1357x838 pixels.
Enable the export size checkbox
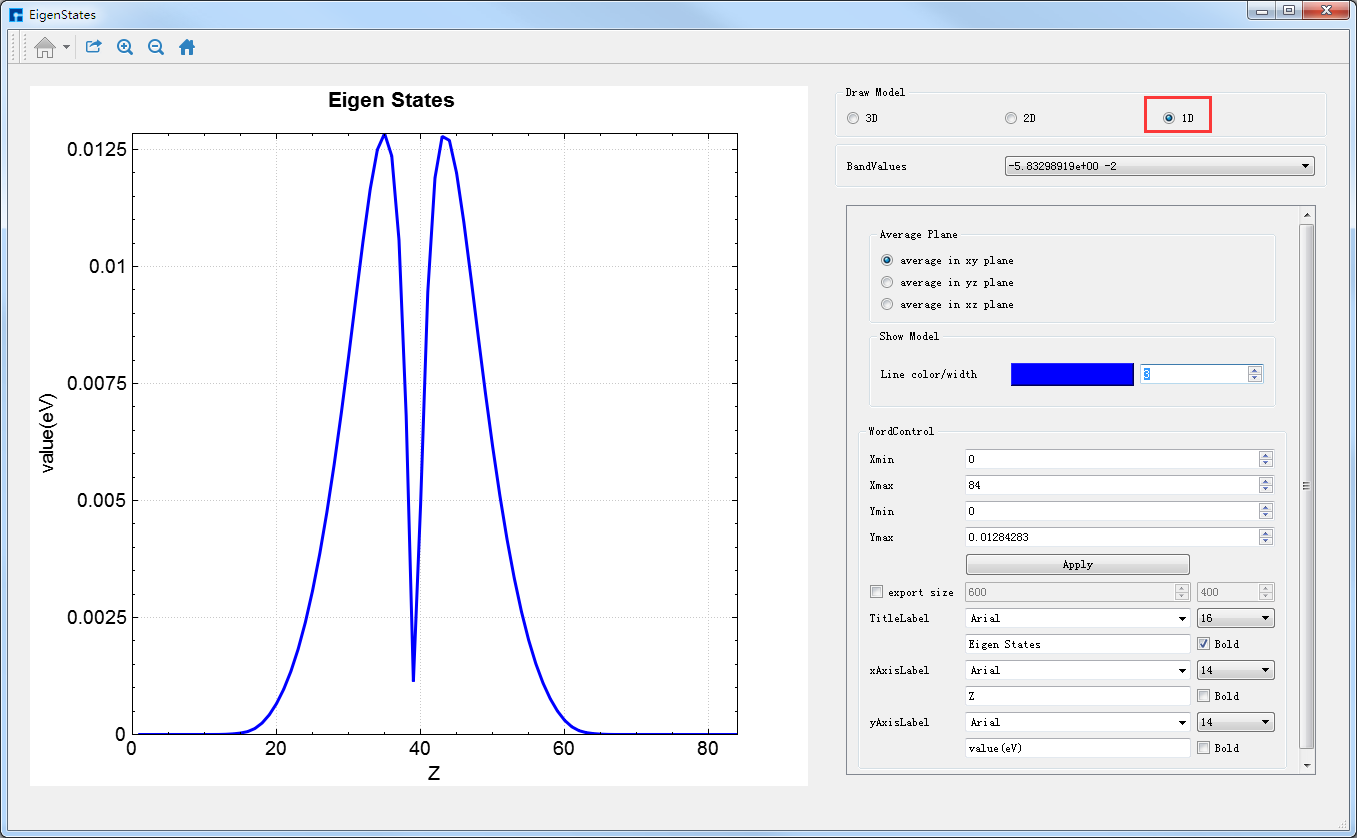pos(877,592)
